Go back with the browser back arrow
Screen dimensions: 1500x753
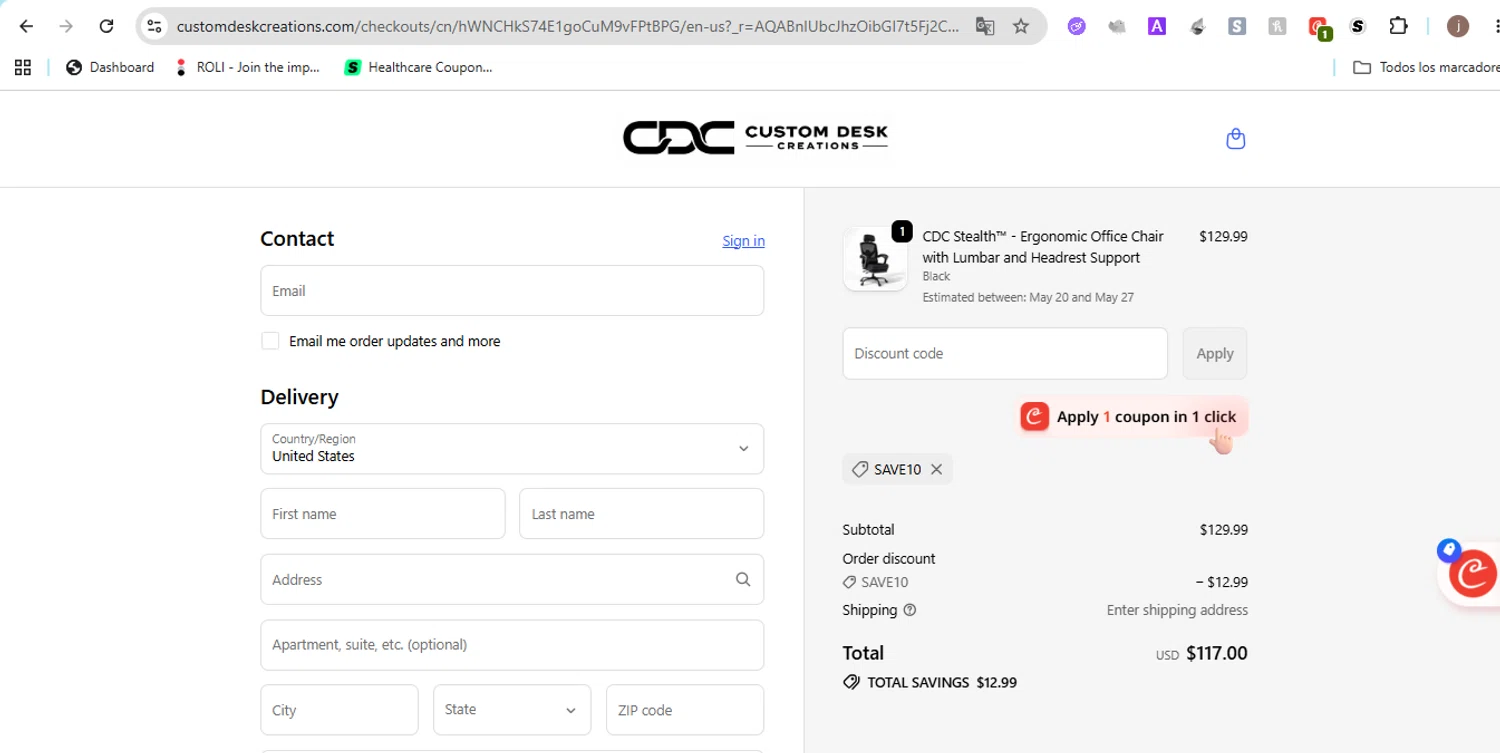tap(26, 26)
